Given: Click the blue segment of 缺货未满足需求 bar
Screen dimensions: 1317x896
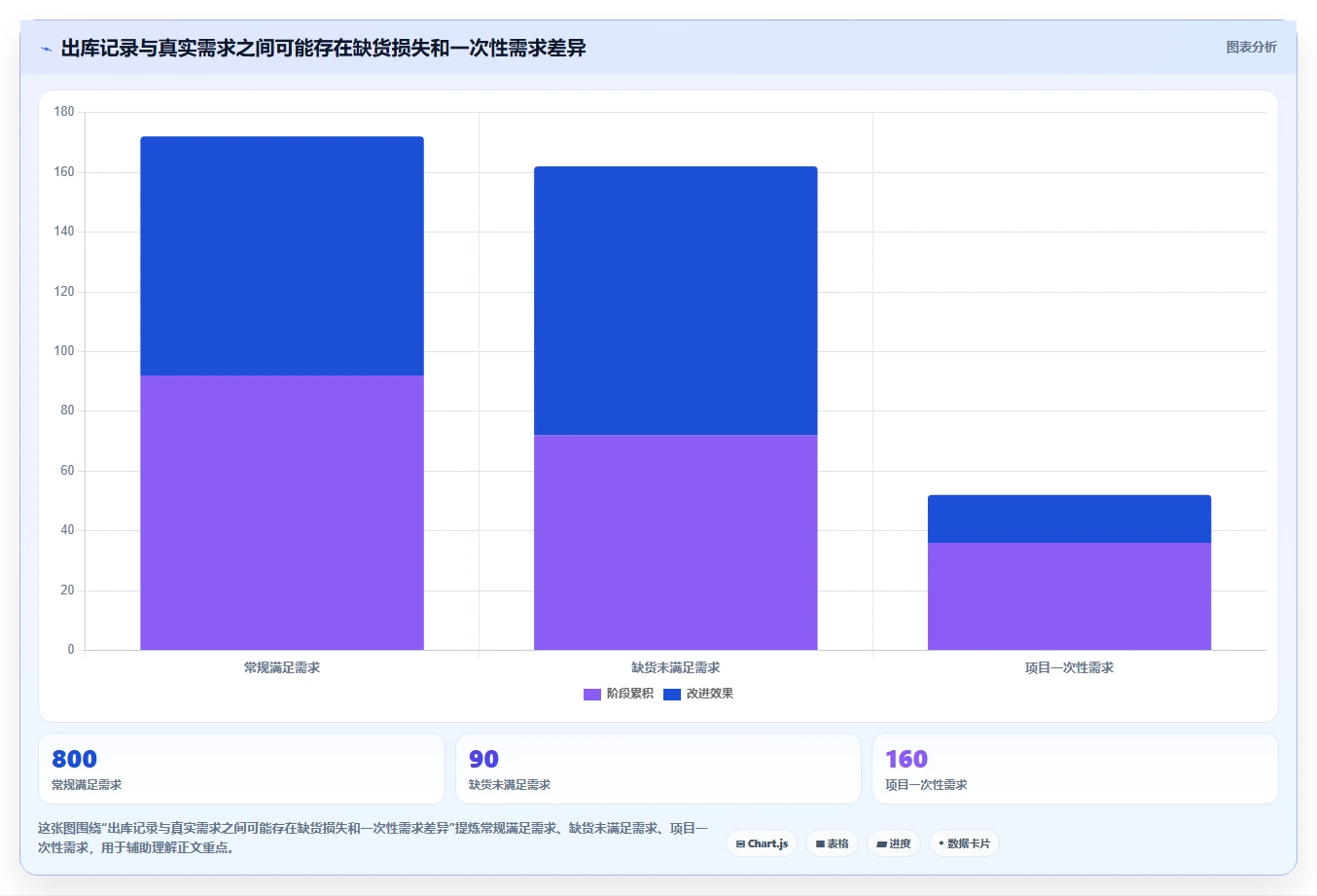Looking at the screenshot, I should (x=676, y=301).
